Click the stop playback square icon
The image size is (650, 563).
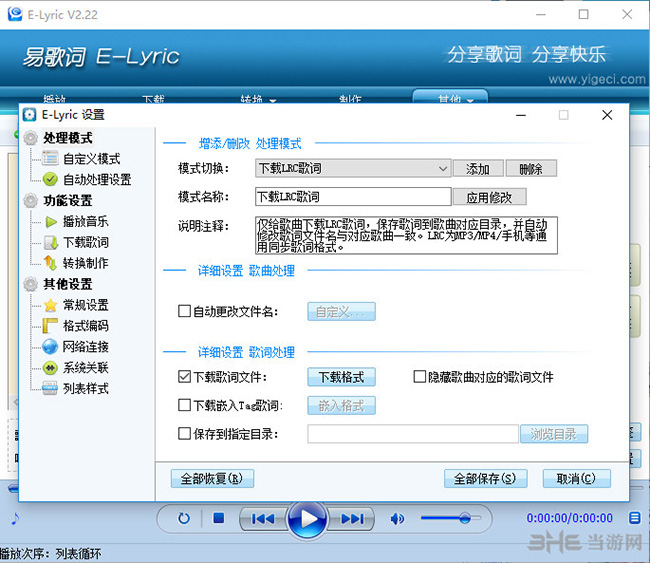218,518
